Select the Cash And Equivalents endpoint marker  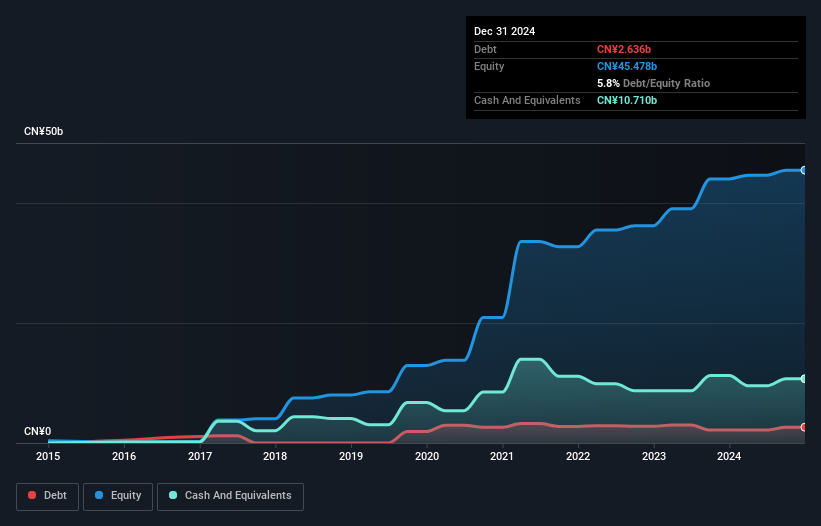(804, 378)
